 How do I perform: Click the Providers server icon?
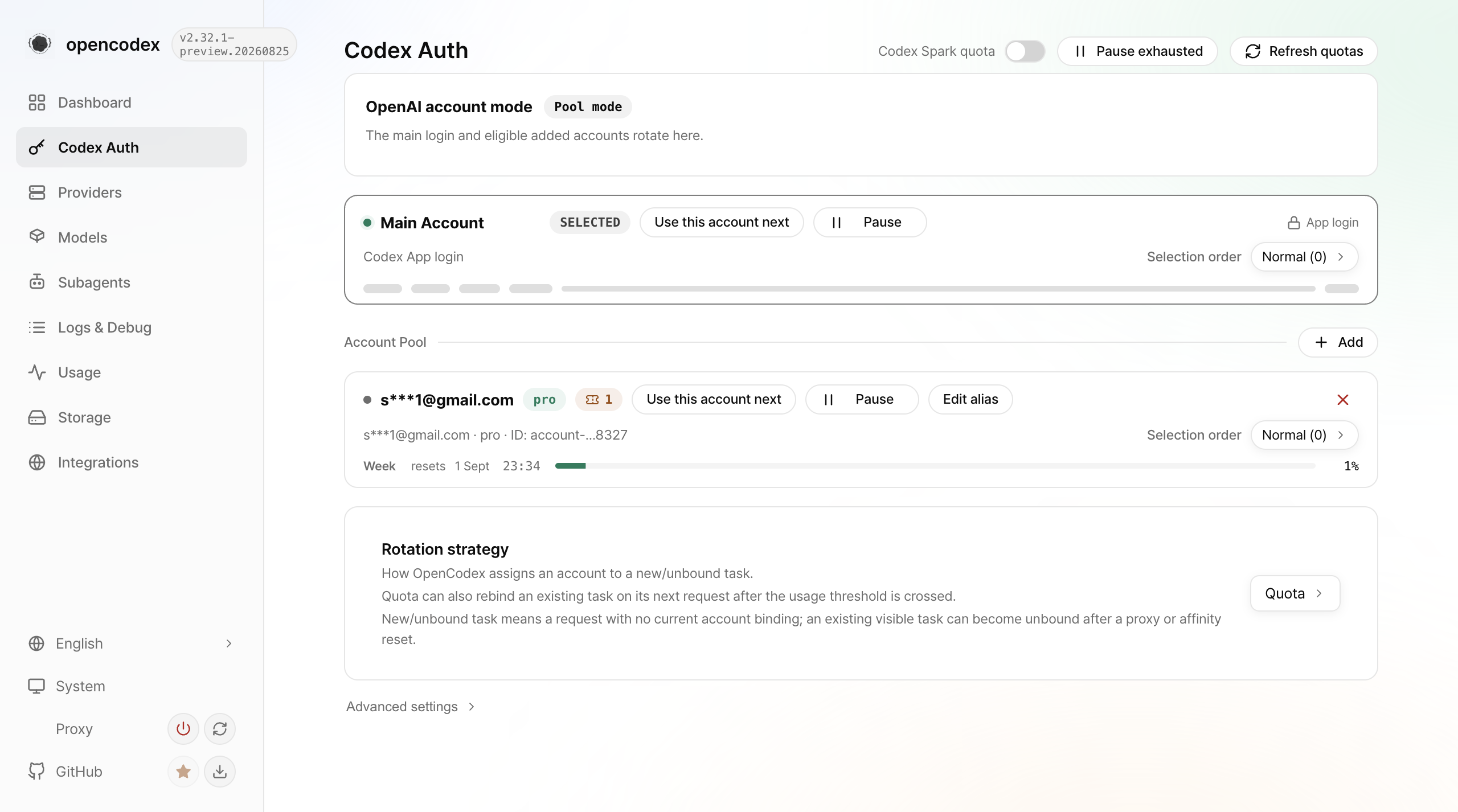coord(37,192)
